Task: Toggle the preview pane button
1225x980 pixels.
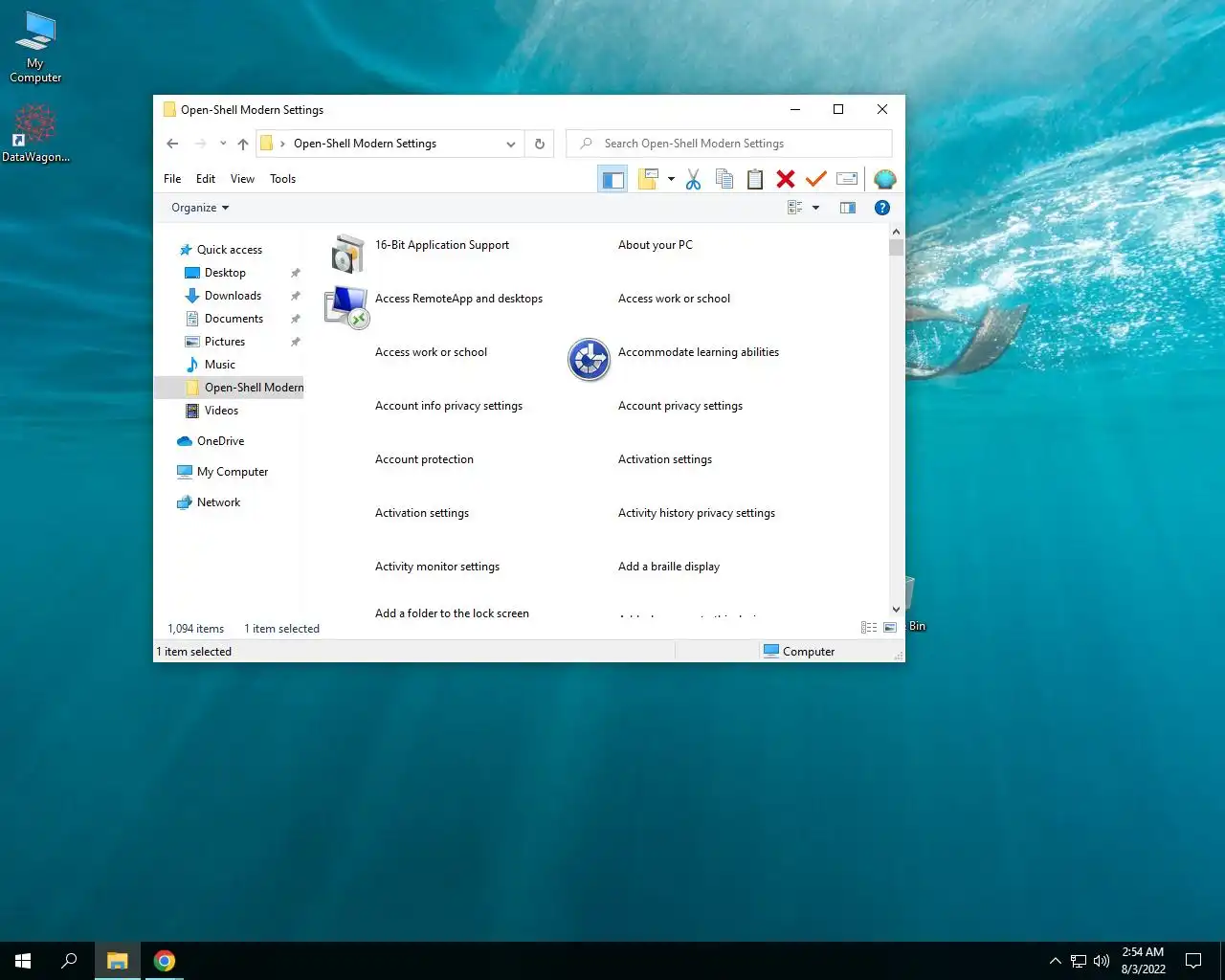Action: coord(848,208)
